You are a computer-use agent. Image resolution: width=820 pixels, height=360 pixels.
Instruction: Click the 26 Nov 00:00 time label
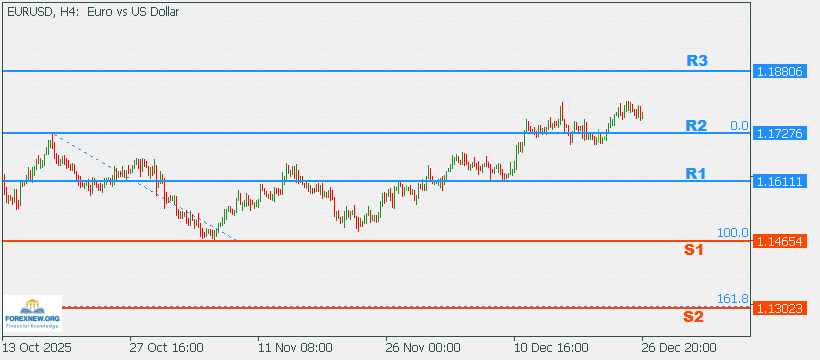pos(423,348)
